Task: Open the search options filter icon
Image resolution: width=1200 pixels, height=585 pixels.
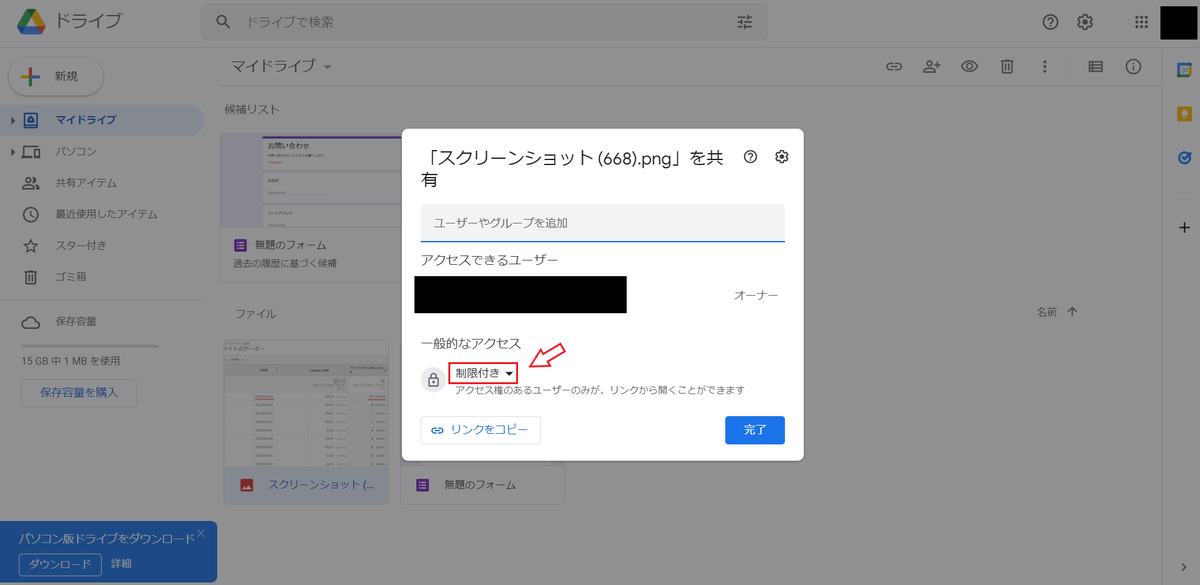Action: click(744, 21)
